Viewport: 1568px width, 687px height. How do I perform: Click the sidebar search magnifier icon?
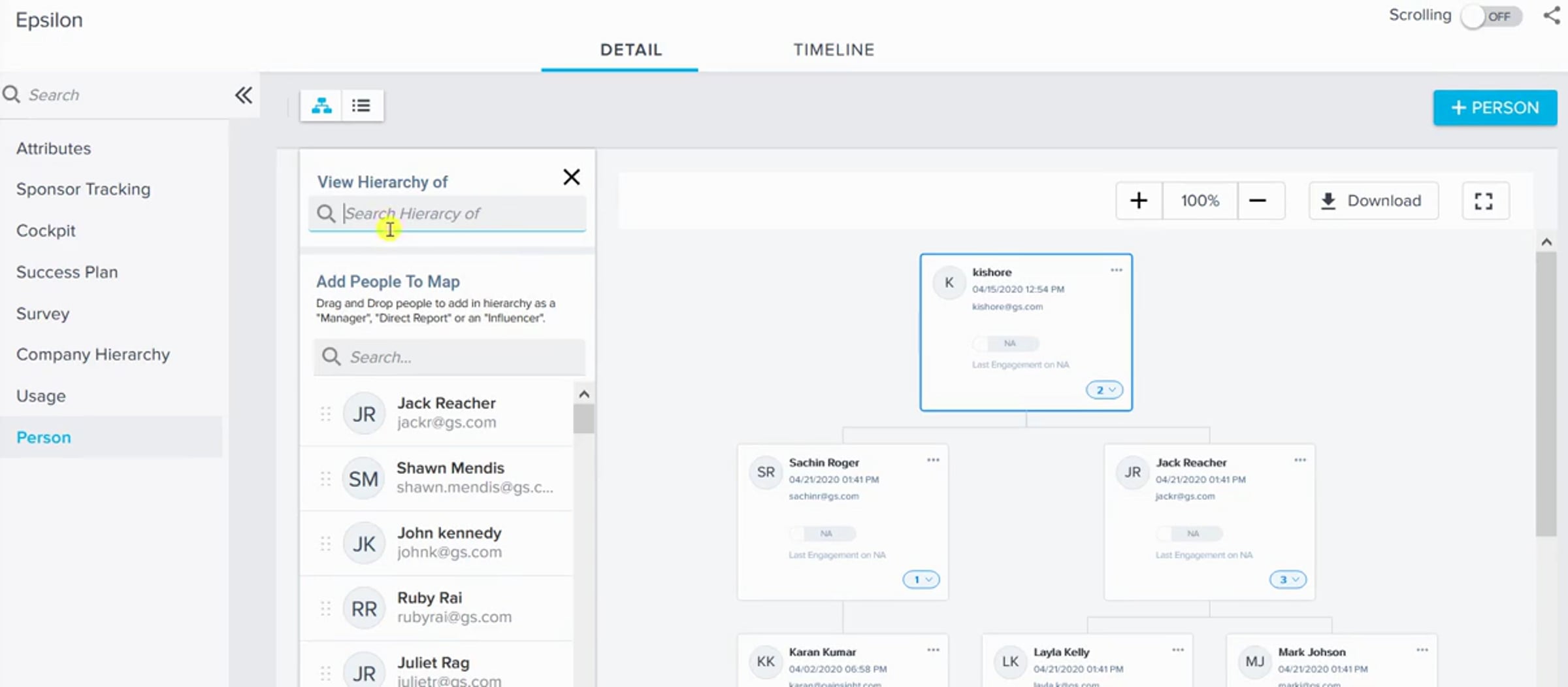[11, 95]
